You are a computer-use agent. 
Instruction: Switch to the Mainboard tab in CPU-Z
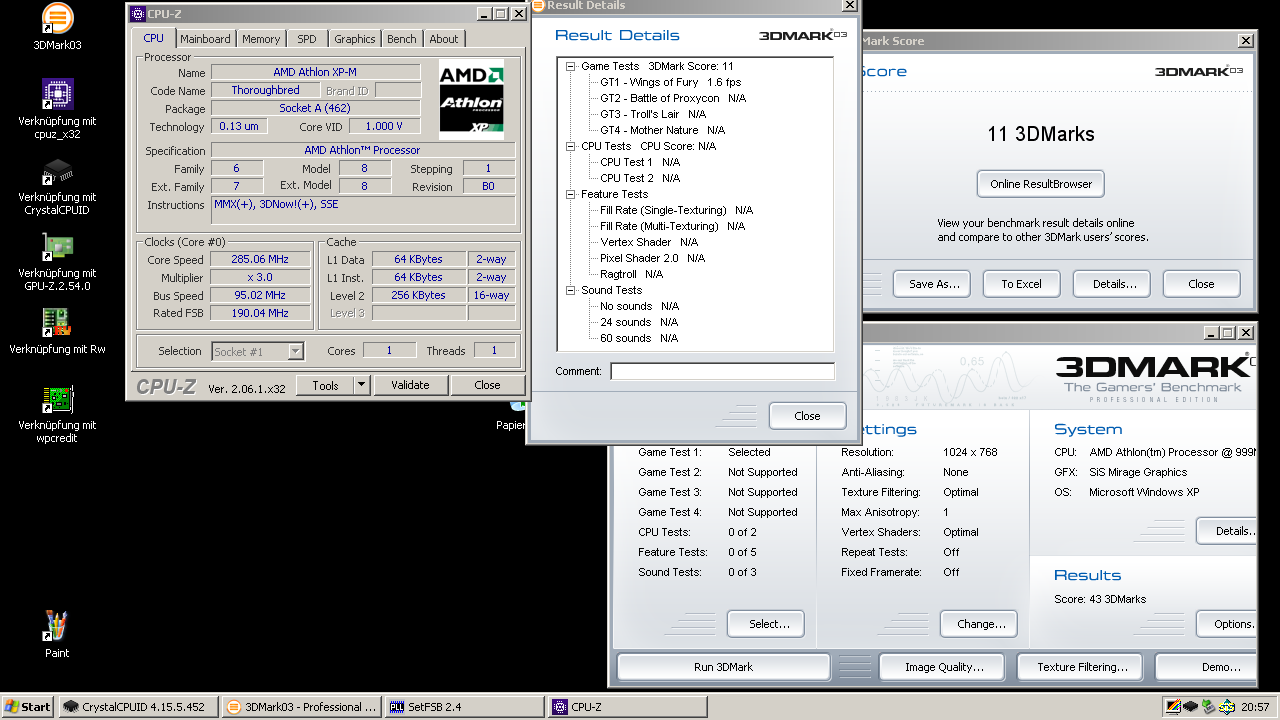tap(205, 39)
